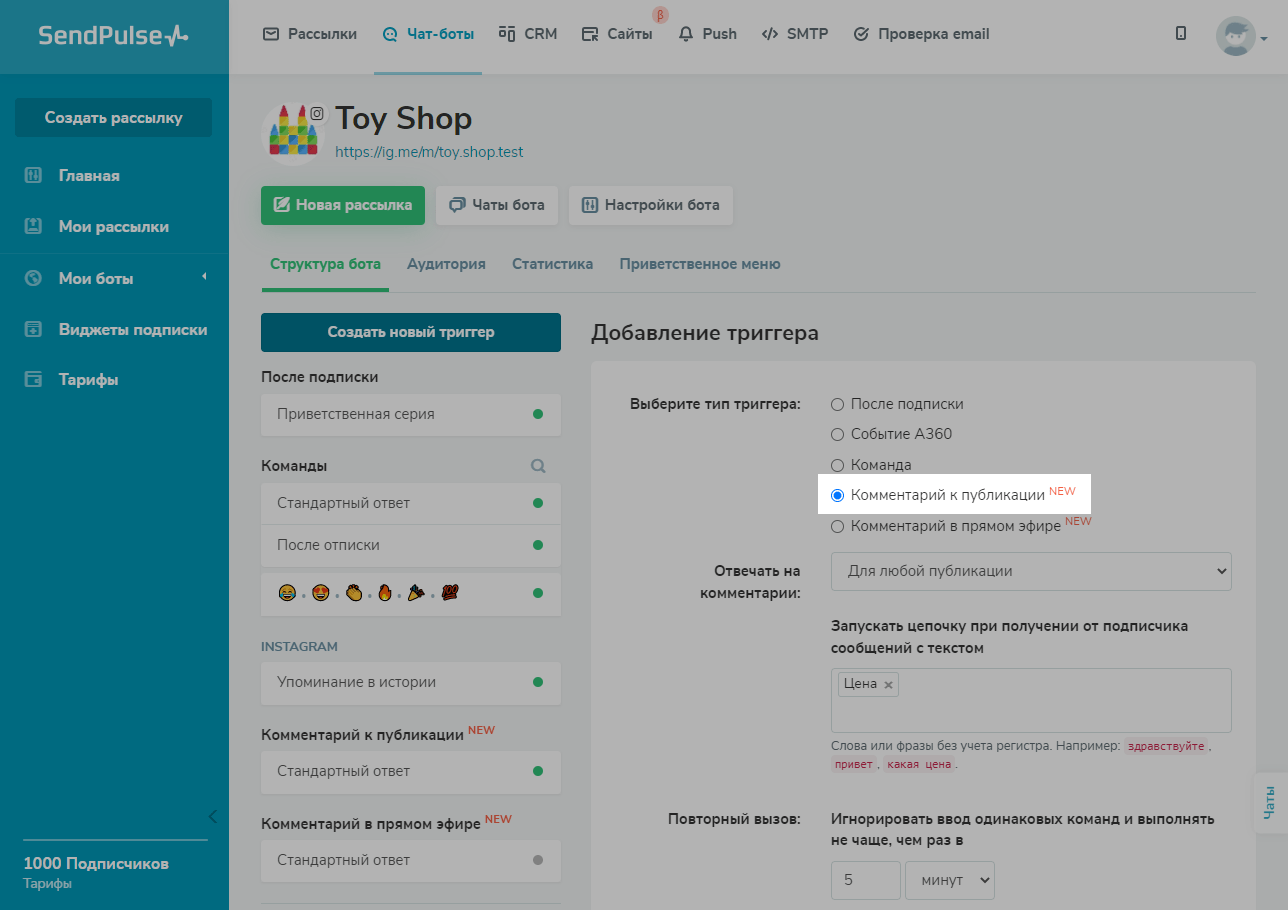This screenshot has height=910, width=1288.
Task: Open the минут time unit dropdown
Action: tap(949, 880)
